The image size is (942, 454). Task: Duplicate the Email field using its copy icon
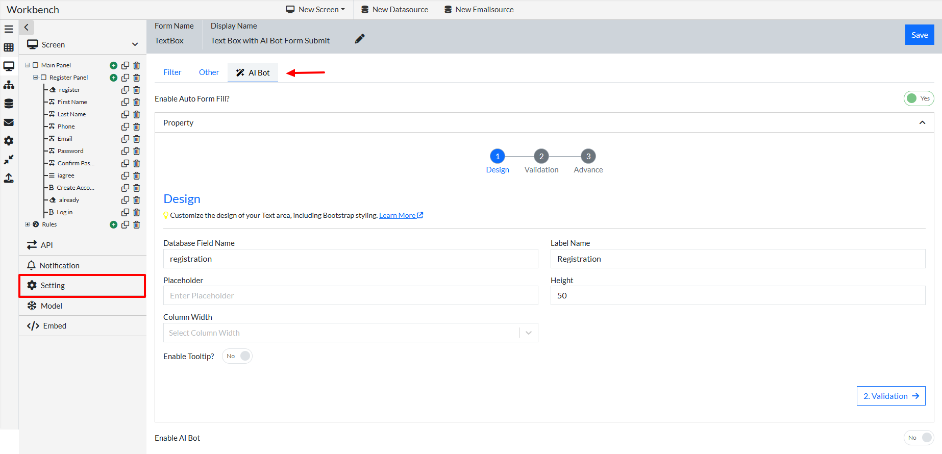coord(125,139)
